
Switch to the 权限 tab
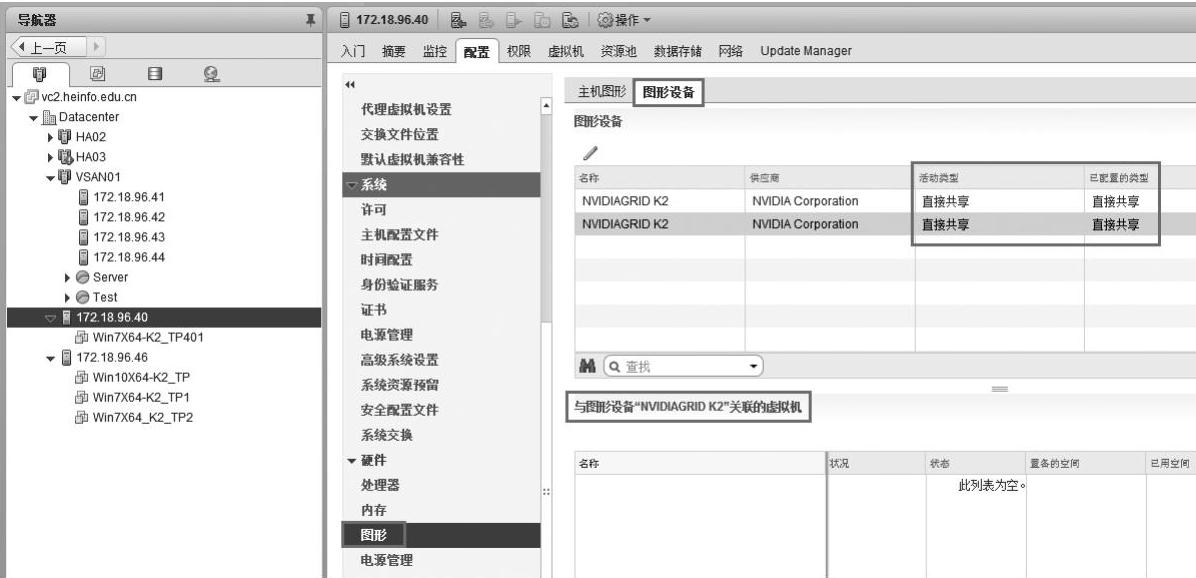click(518, 51)
